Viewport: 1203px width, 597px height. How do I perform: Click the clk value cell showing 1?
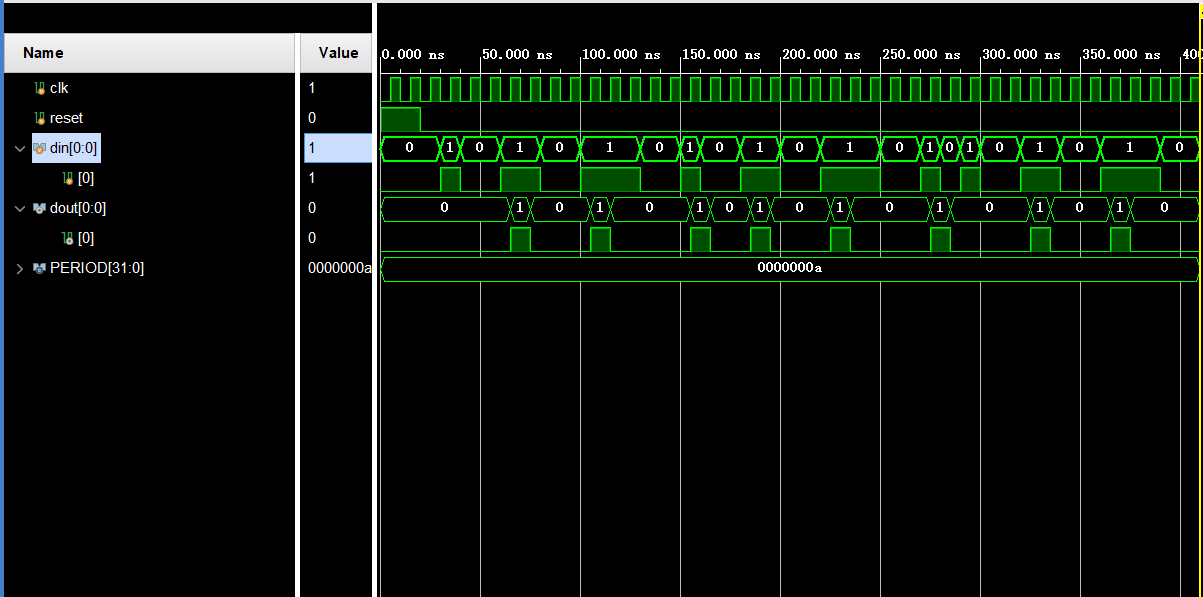337,88
